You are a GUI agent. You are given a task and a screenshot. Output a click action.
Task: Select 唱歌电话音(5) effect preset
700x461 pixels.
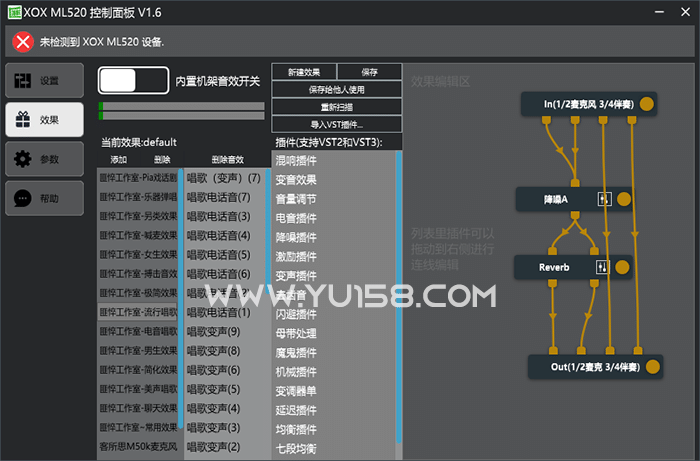225,255
